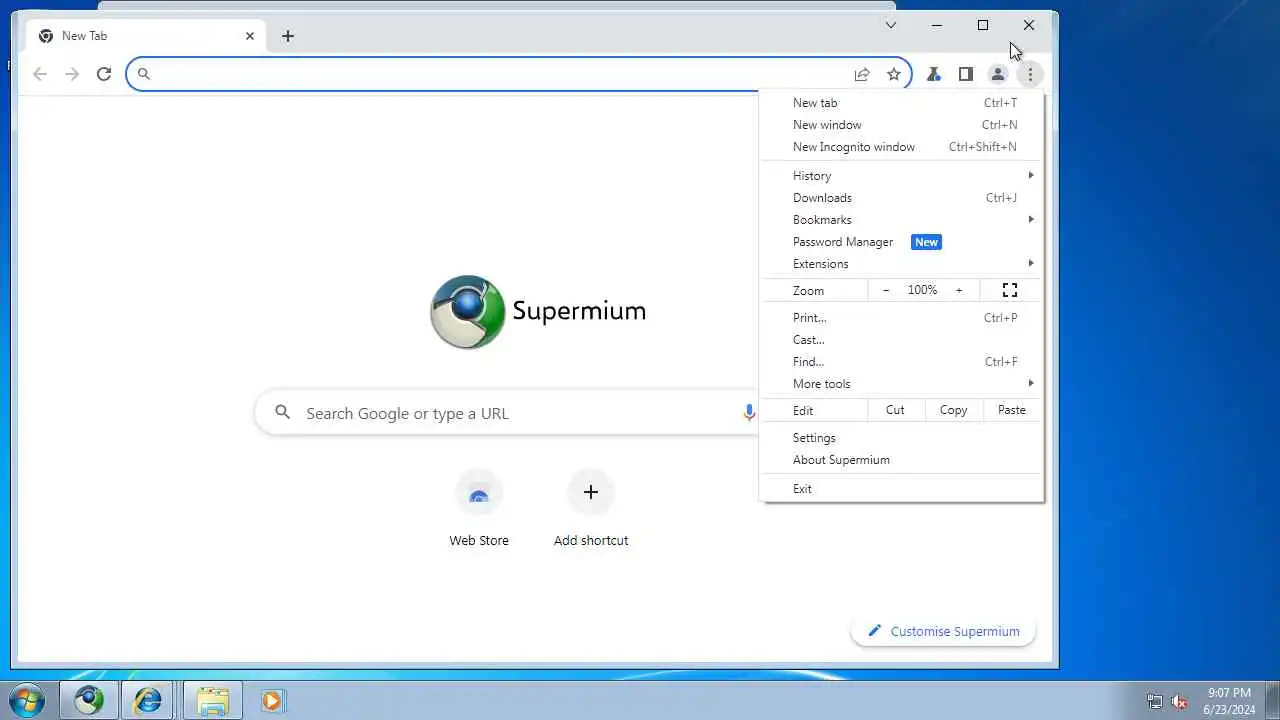Open About Supermium menu item
The image size is (1280, 720).
click(x=901, y=460)
